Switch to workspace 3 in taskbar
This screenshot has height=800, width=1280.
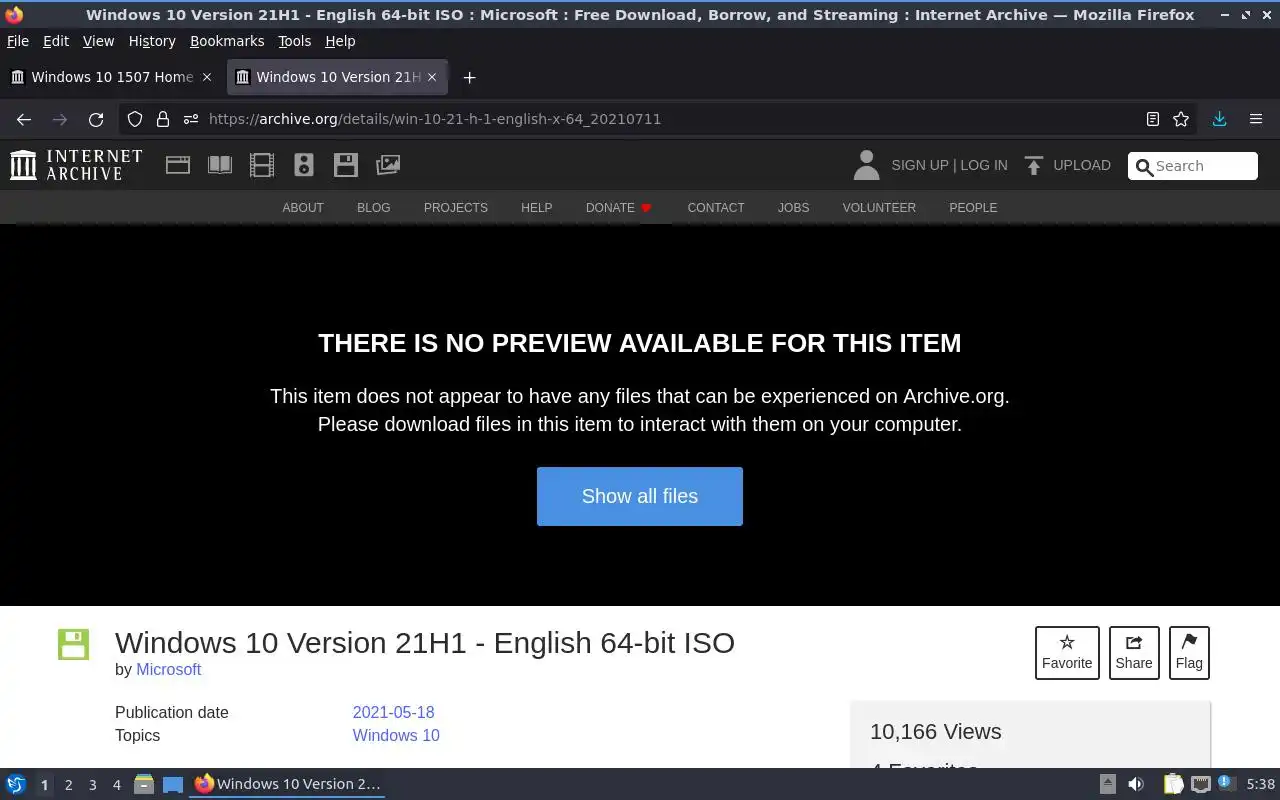pos(92,785)
